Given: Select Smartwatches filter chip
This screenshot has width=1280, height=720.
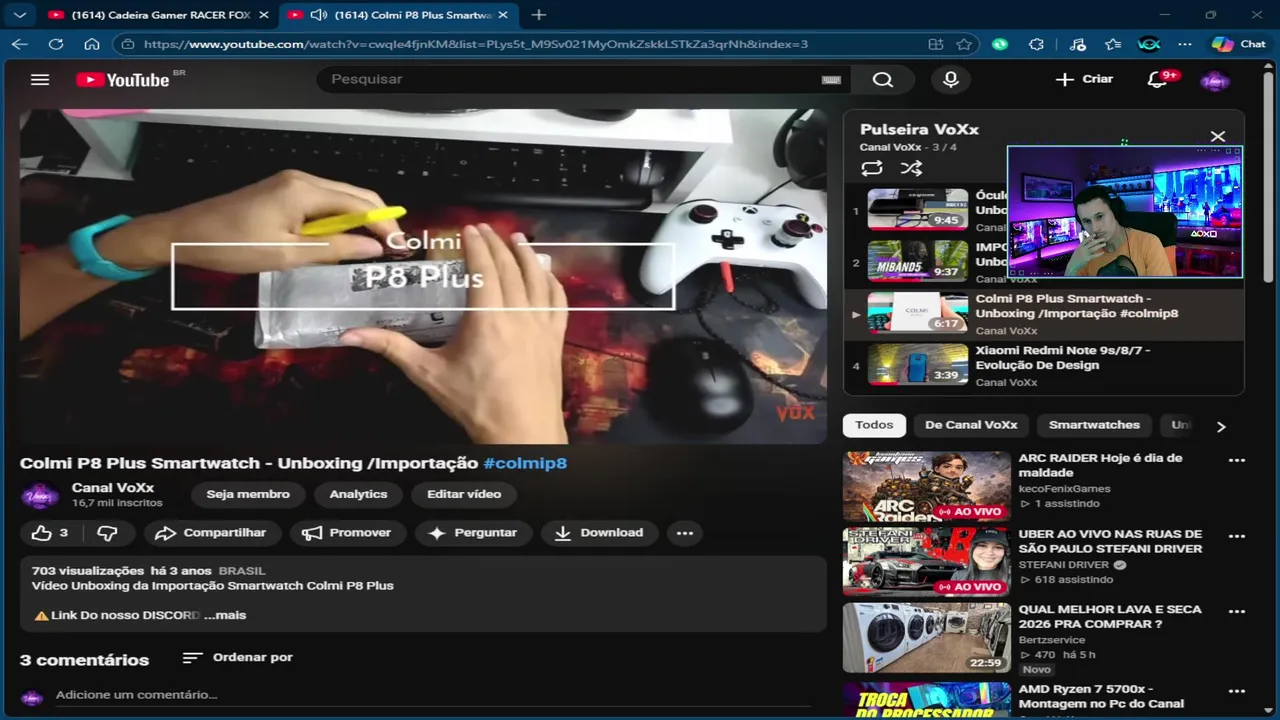Looking at the screenshot, I should [x=1094, y=425].
